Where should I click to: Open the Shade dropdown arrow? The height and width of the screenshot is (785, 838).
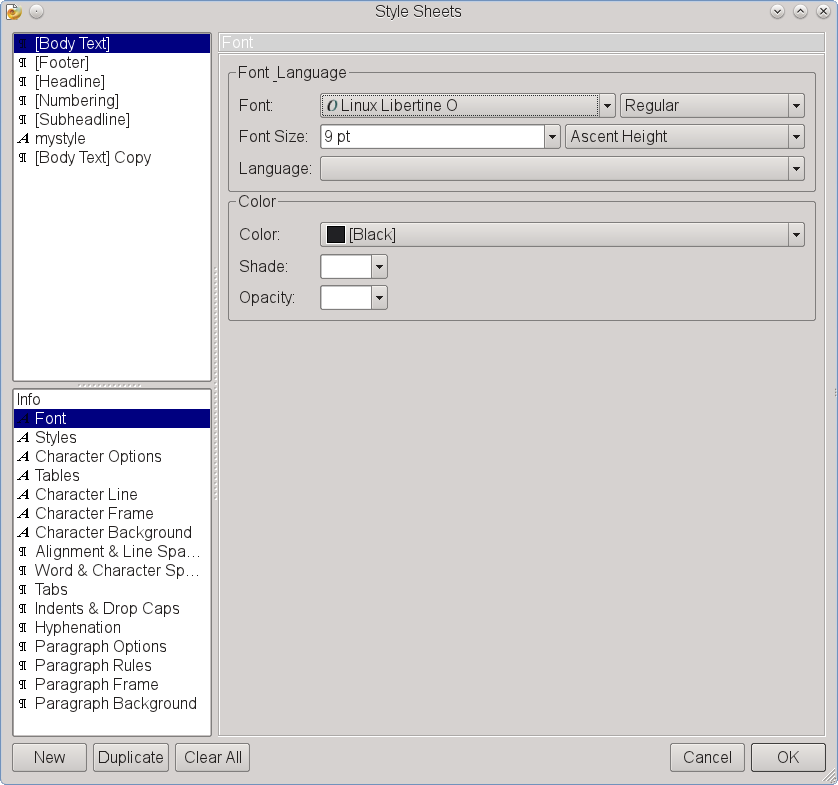379,267
